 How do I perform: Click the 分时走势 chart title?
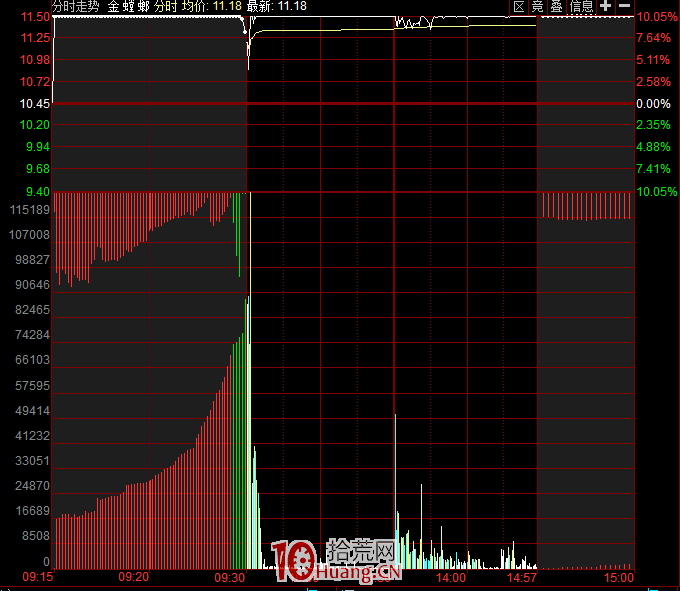(76, 6)
